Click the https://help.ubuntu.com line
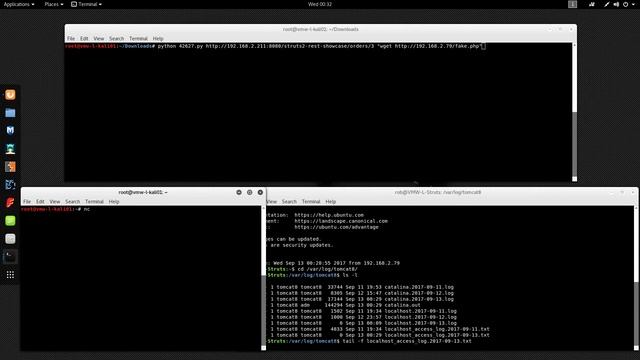The height and width of the screenshot is (360, 640). point(329,215)
